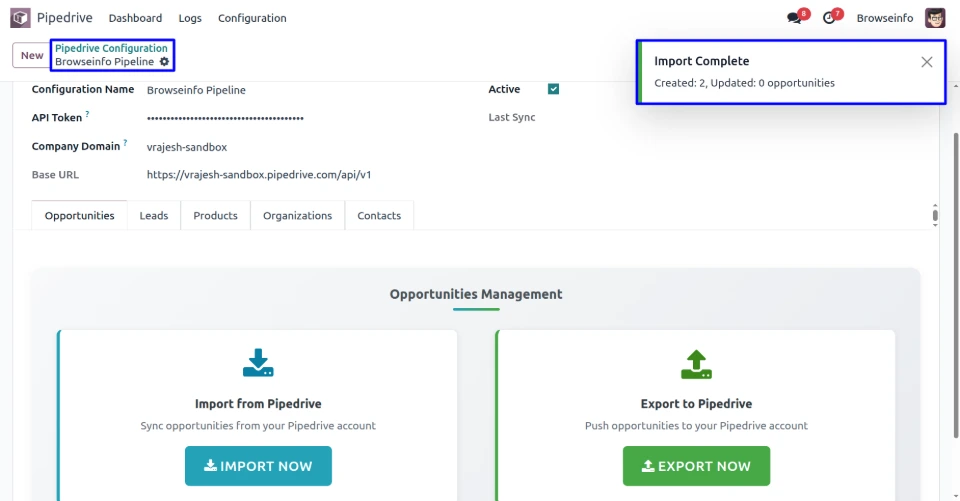This screenshot has height=501, width=960.
Task: Open the activities clock icon
Action: point(829,18)
